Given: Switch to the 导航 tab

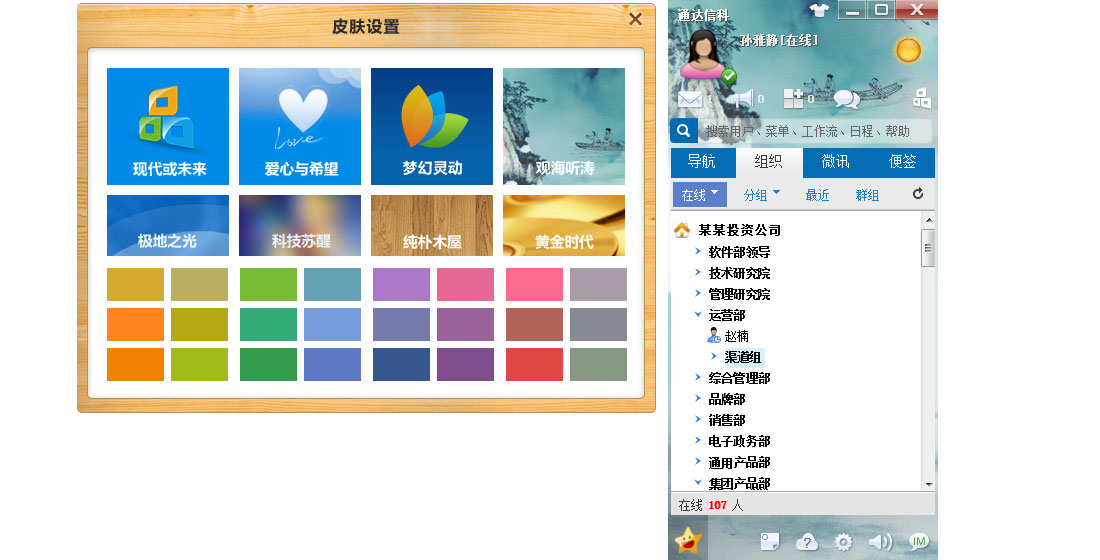Looking at the screenshot, I should (x=701, y=162).
